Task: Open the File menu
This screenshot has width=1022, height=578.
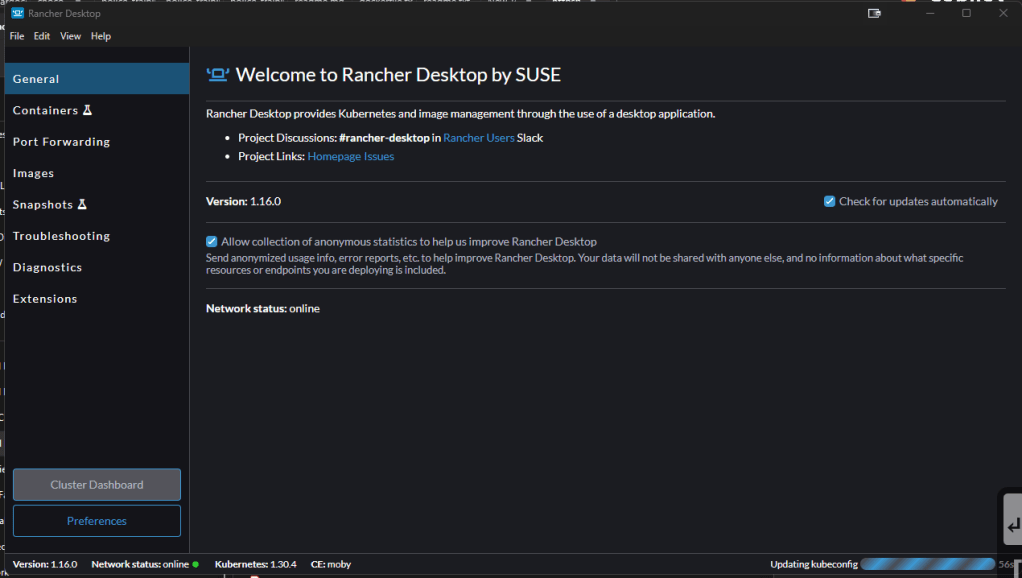Action: [x=17, y=36]
